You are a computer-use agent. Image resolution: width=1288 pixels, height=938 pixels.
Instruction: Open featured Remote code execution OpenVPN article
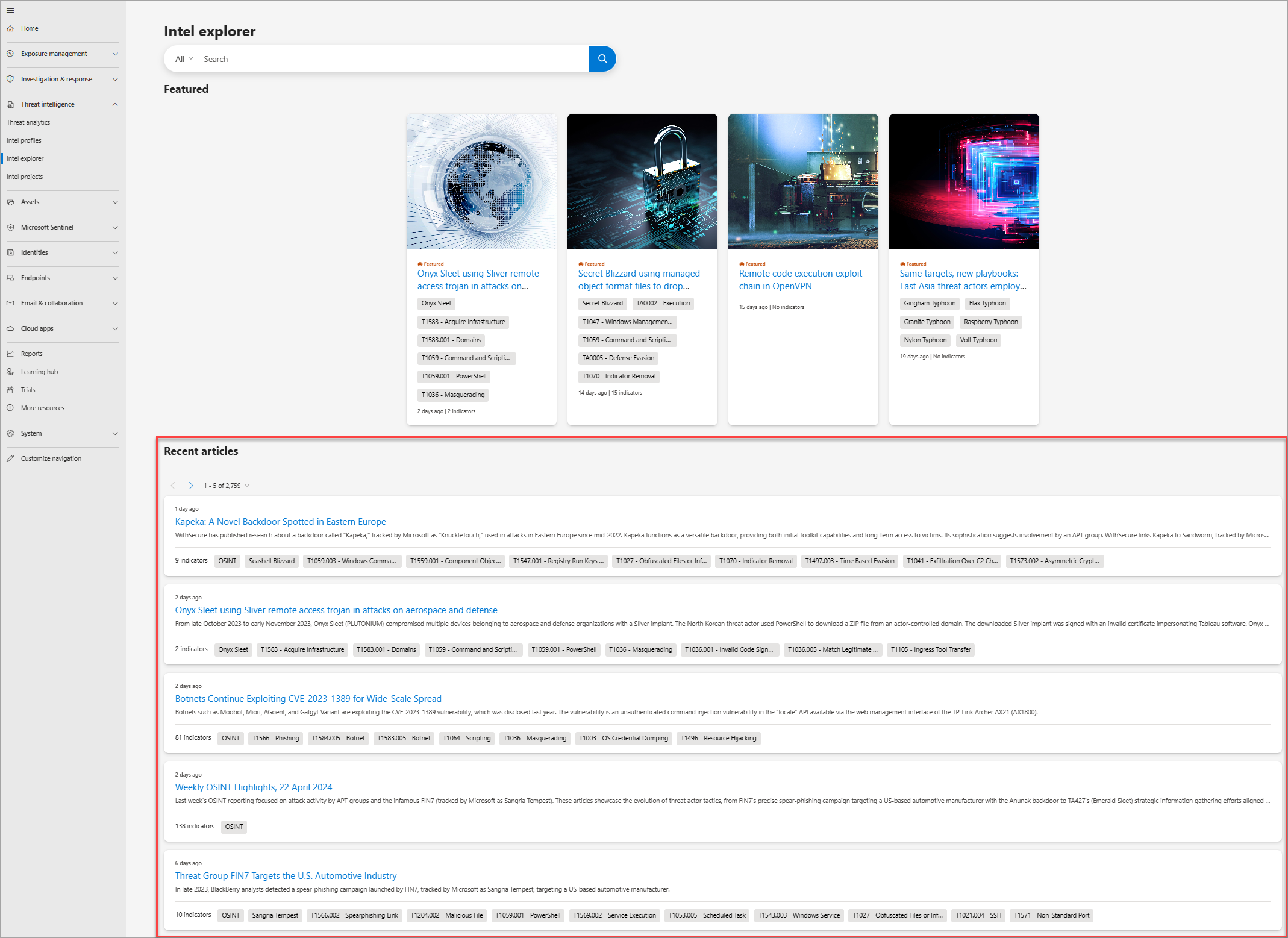pos(801,280)
